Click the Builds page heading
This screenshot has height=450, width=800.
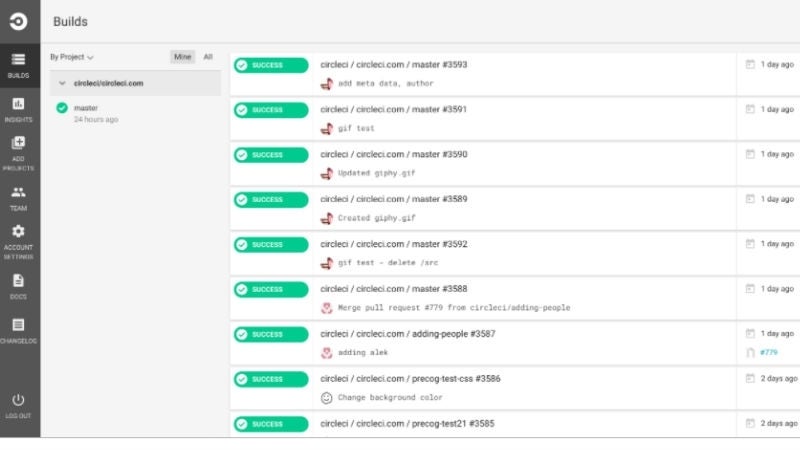70,22
